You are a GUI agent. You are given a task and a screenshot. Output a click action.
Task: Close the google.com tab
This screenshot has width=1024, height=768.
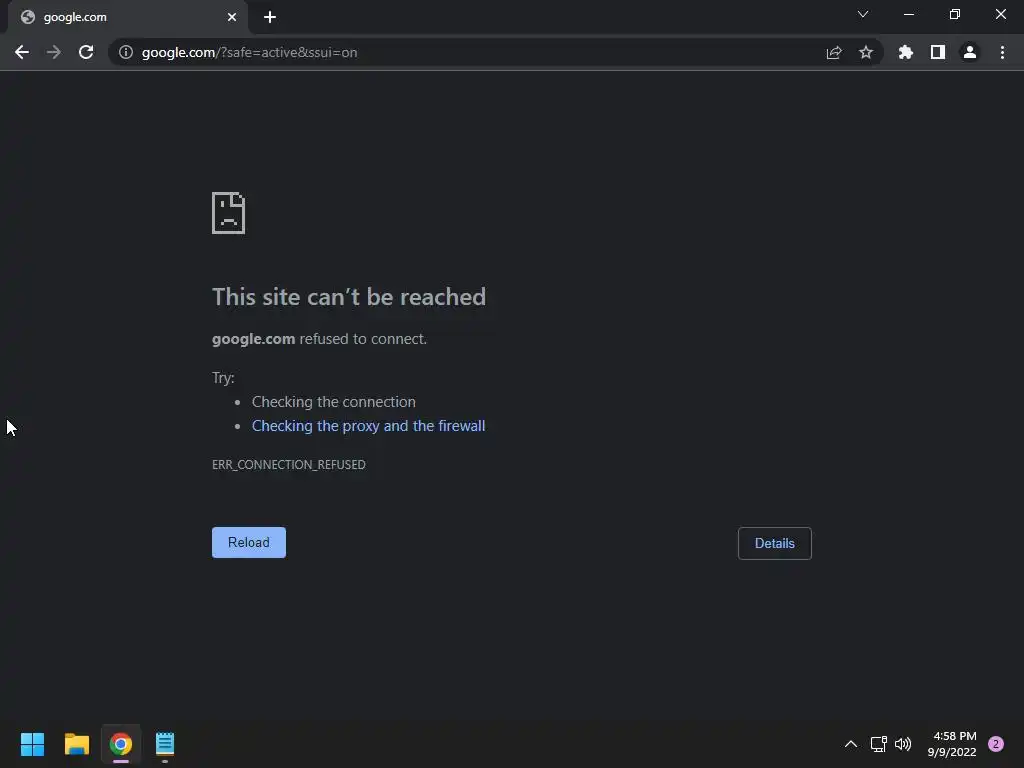[232, 17]
